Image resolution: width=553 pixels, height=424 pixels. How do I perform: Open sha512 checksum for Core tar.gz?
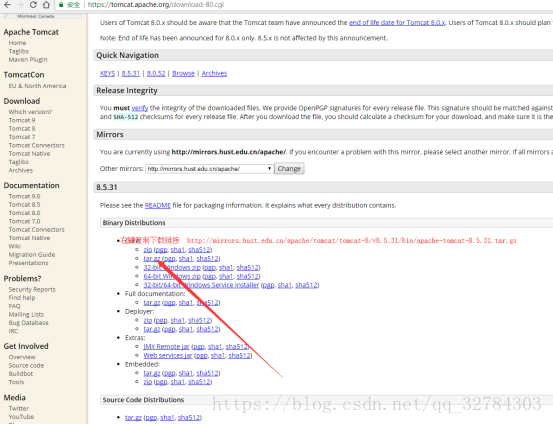coord(208,259)
